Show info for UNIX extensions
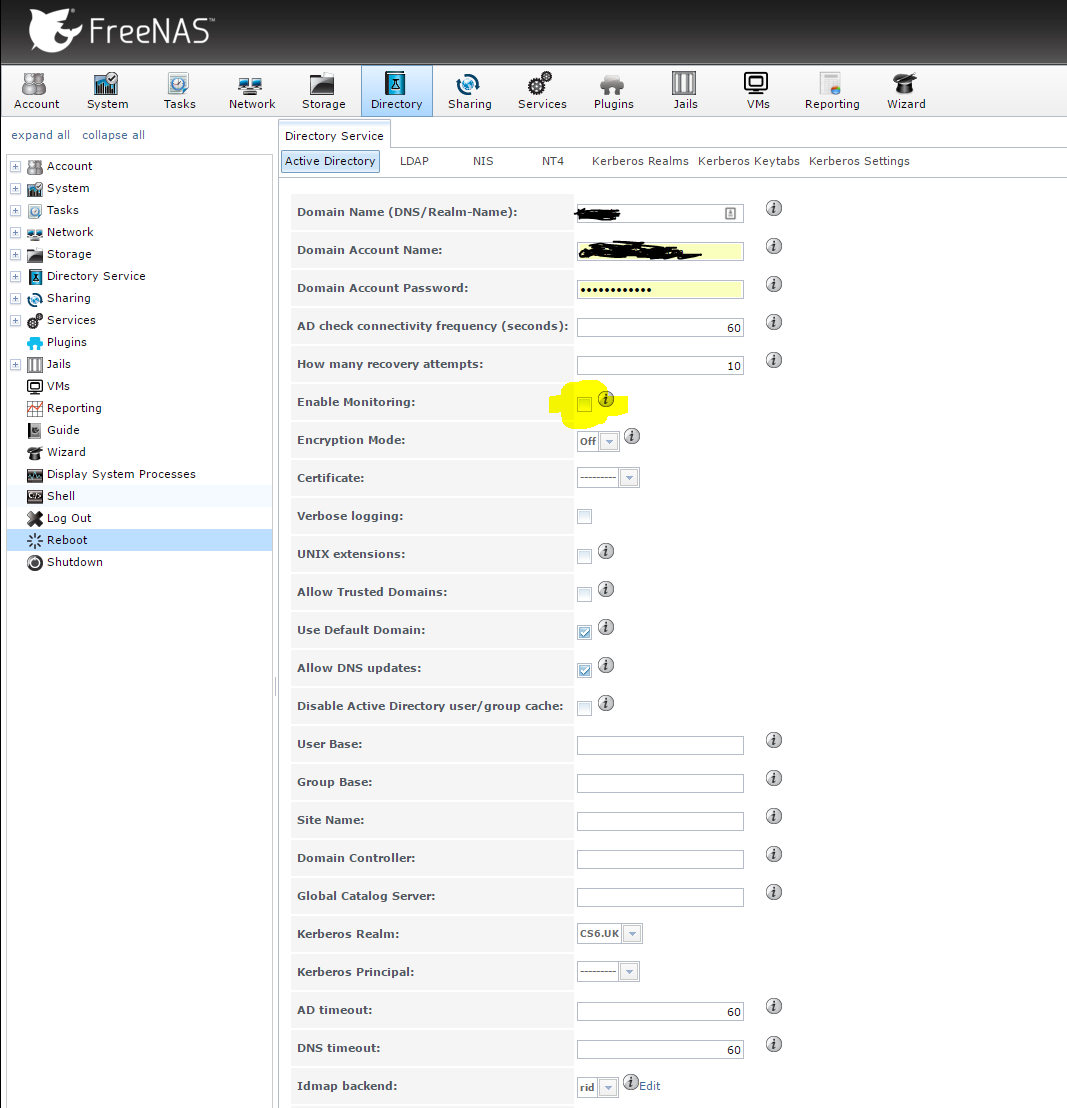This screenshot has height=1108, width=1067. [x=606, y=551]
